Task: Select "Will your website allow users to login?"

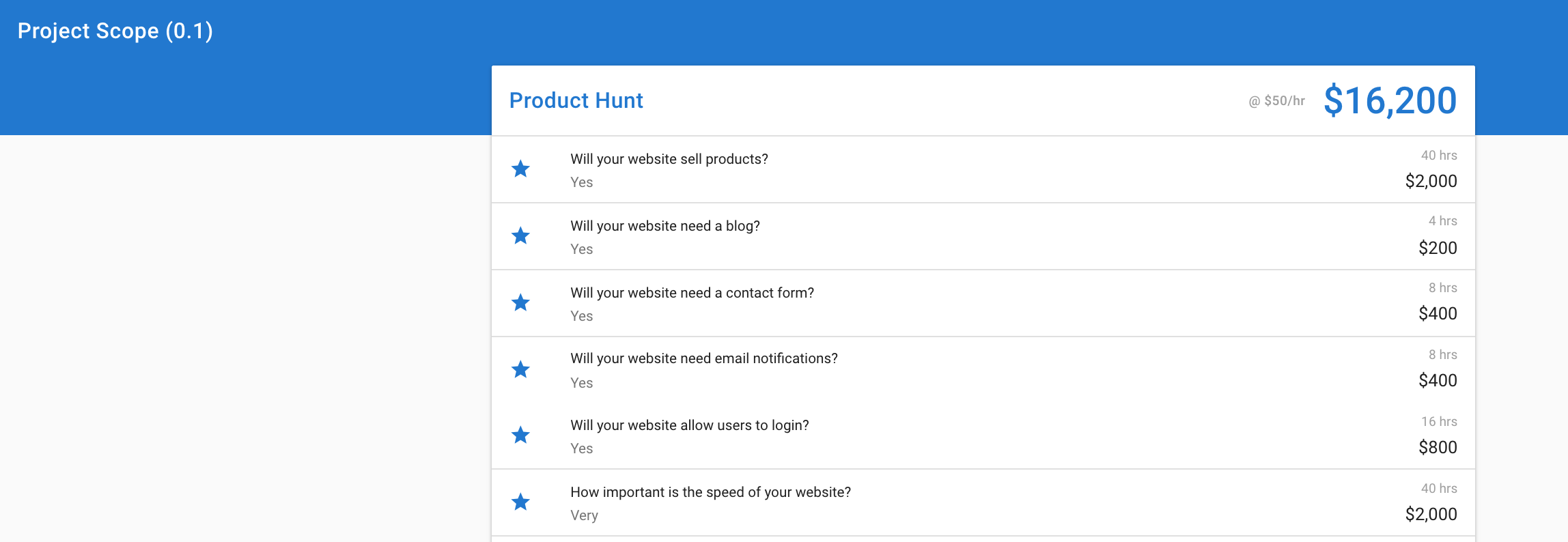Action: click(x=689, y=425)
